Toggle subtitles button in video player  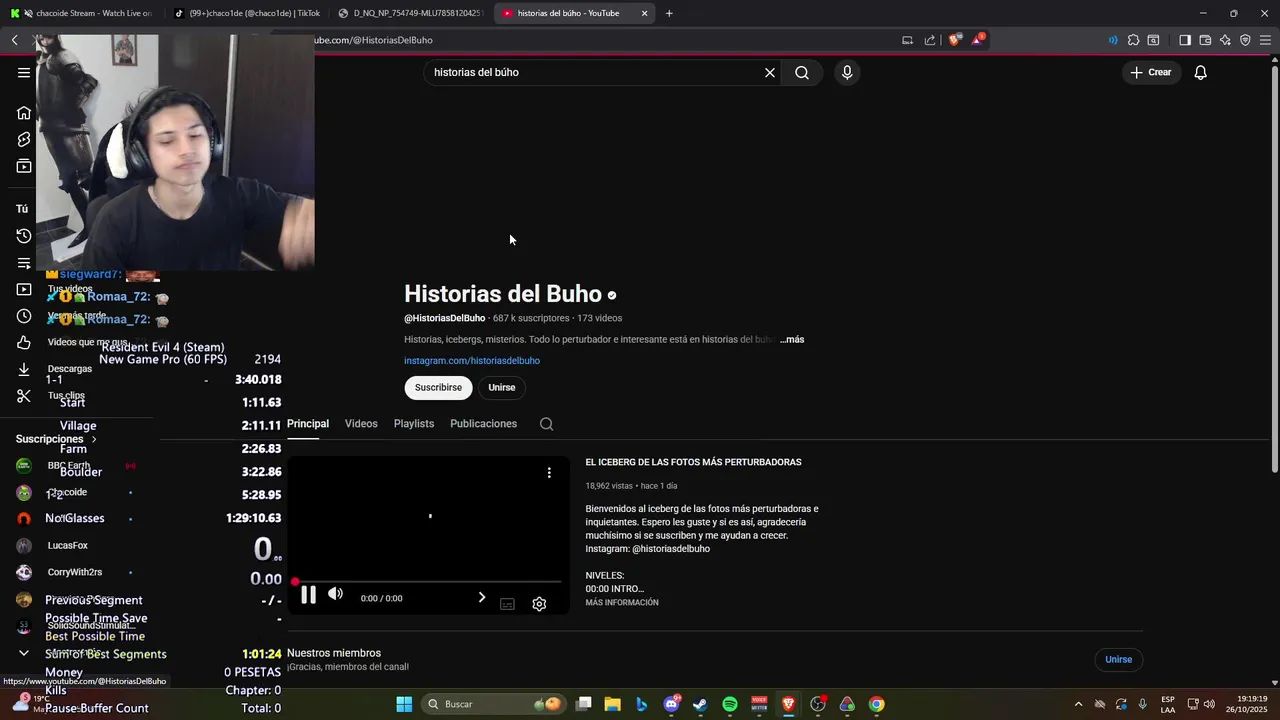click(x=507, y=604)
